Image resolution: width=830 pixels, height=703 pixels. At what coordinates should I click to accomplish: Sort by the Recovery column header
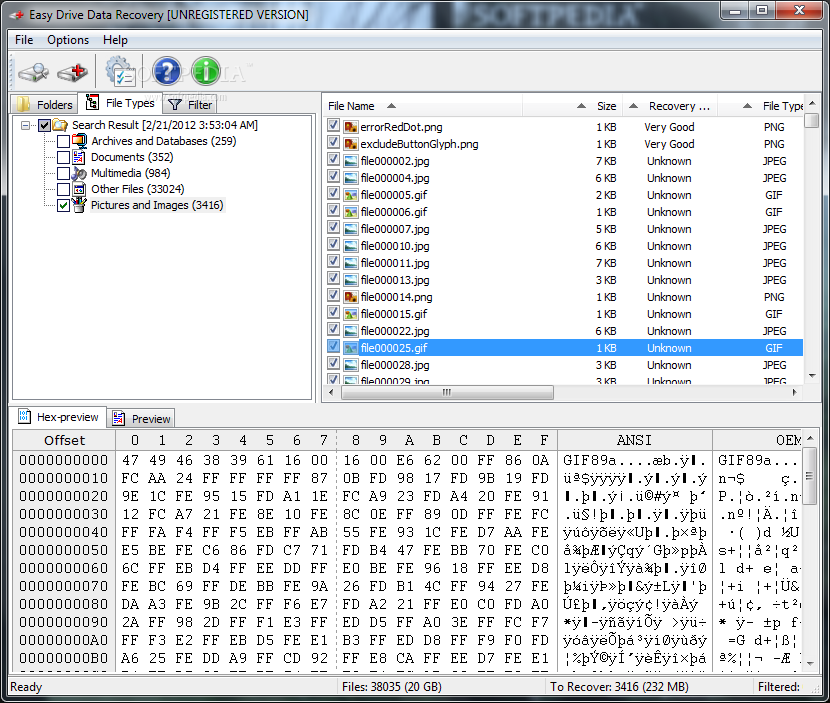[670, 106]
